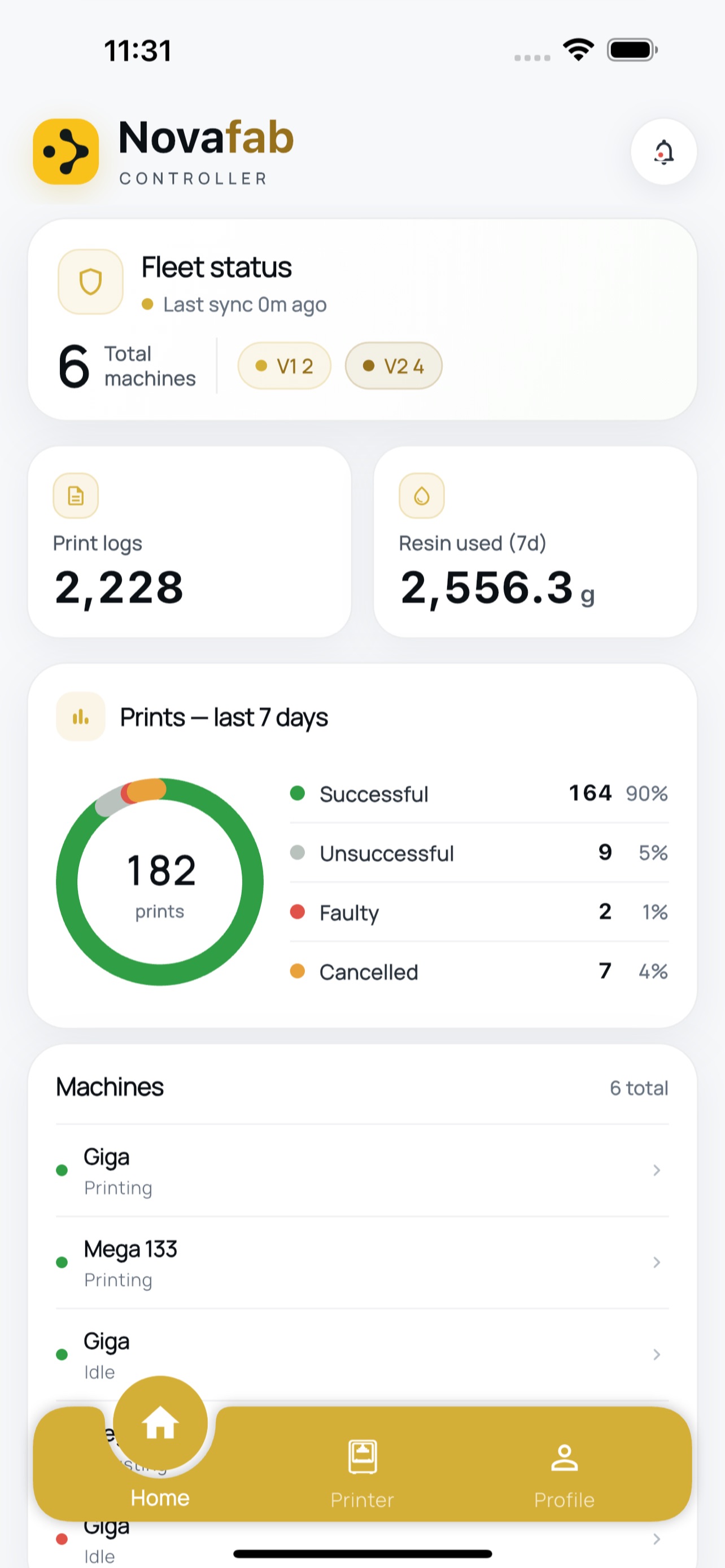
Task: Tap the Machines section heading
Action: tap(110, 1087)
